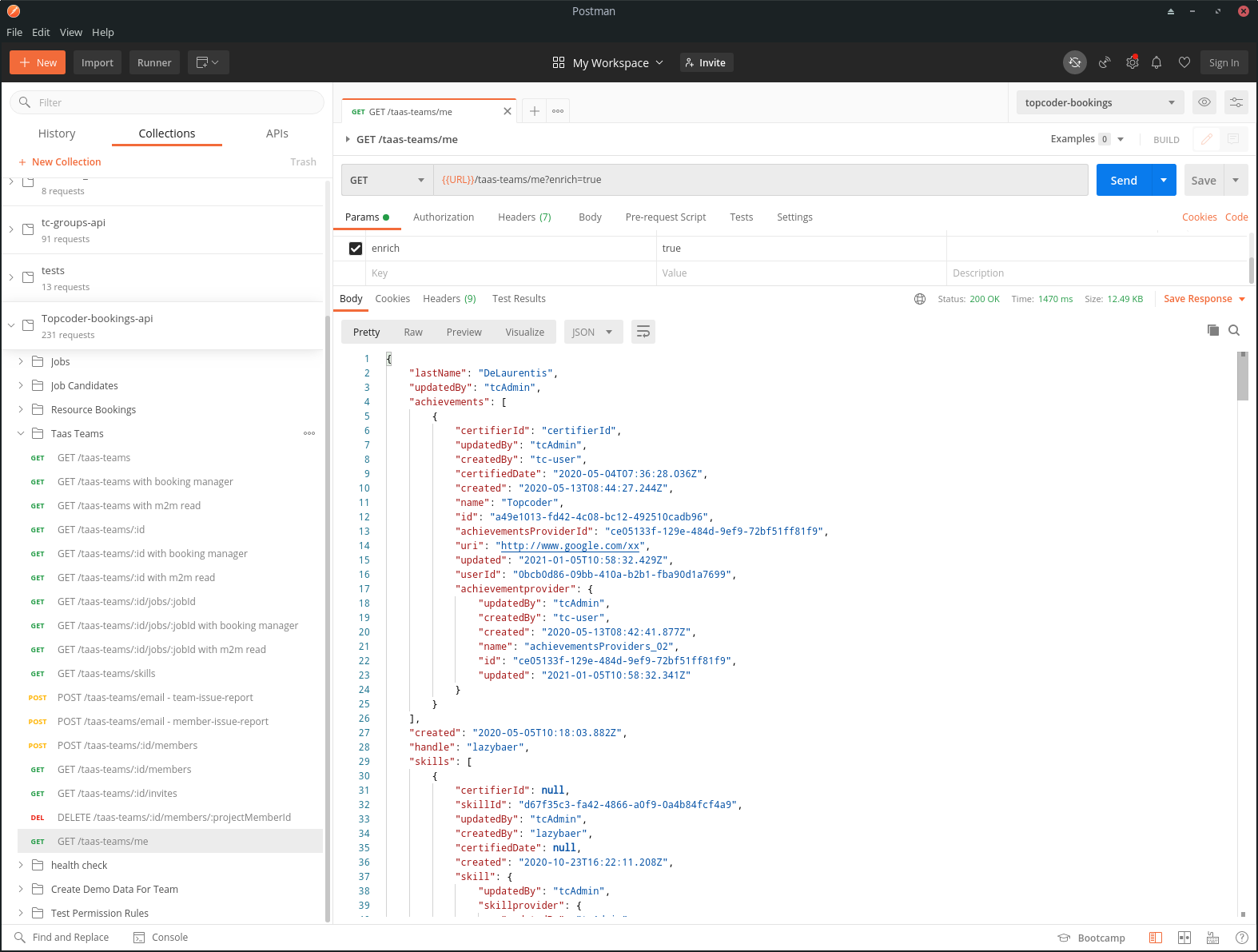Click the response body vertical scrollbar
The width and height of the screenshot is (1258, 952).
point(1243,376)
